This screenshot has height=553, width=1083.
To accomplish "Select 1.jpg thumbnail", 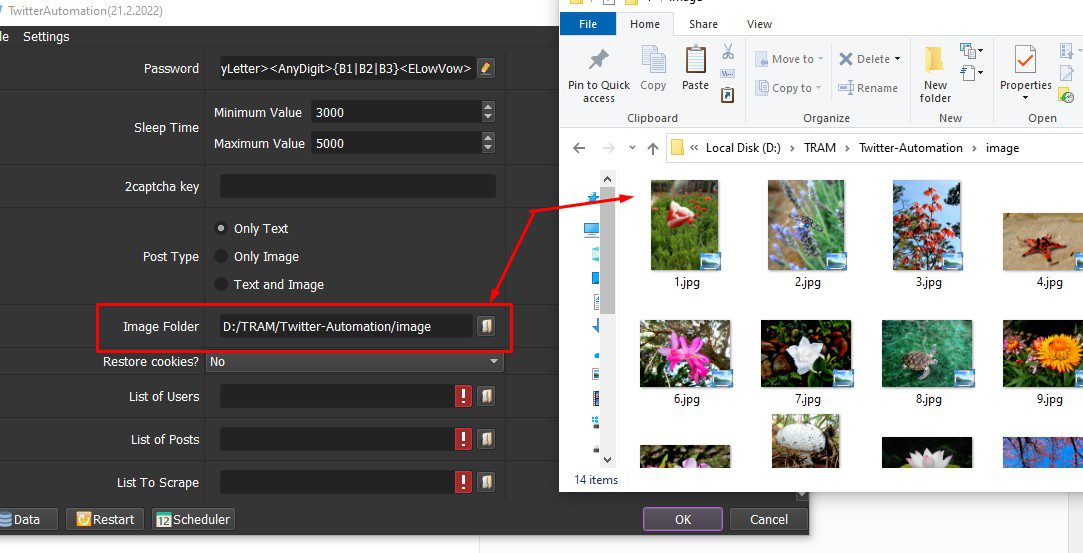I will [x=685, y=225].
